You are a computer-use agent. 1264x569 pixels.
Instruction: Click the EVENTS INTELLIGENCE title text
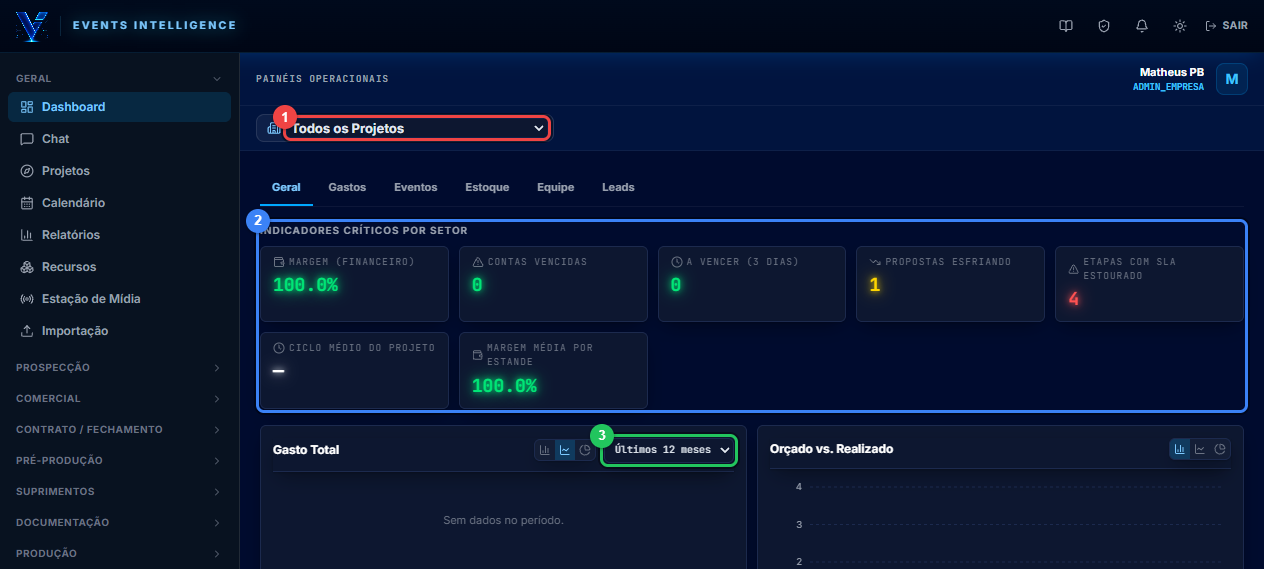(x=155, y=26)
